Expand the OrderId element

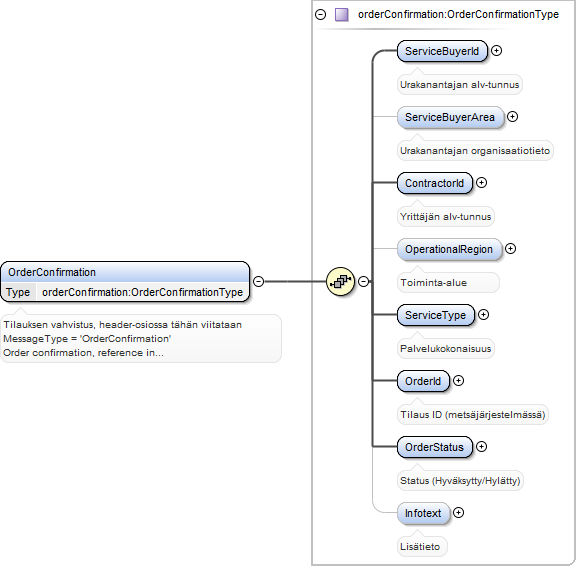tap(458, 380)
